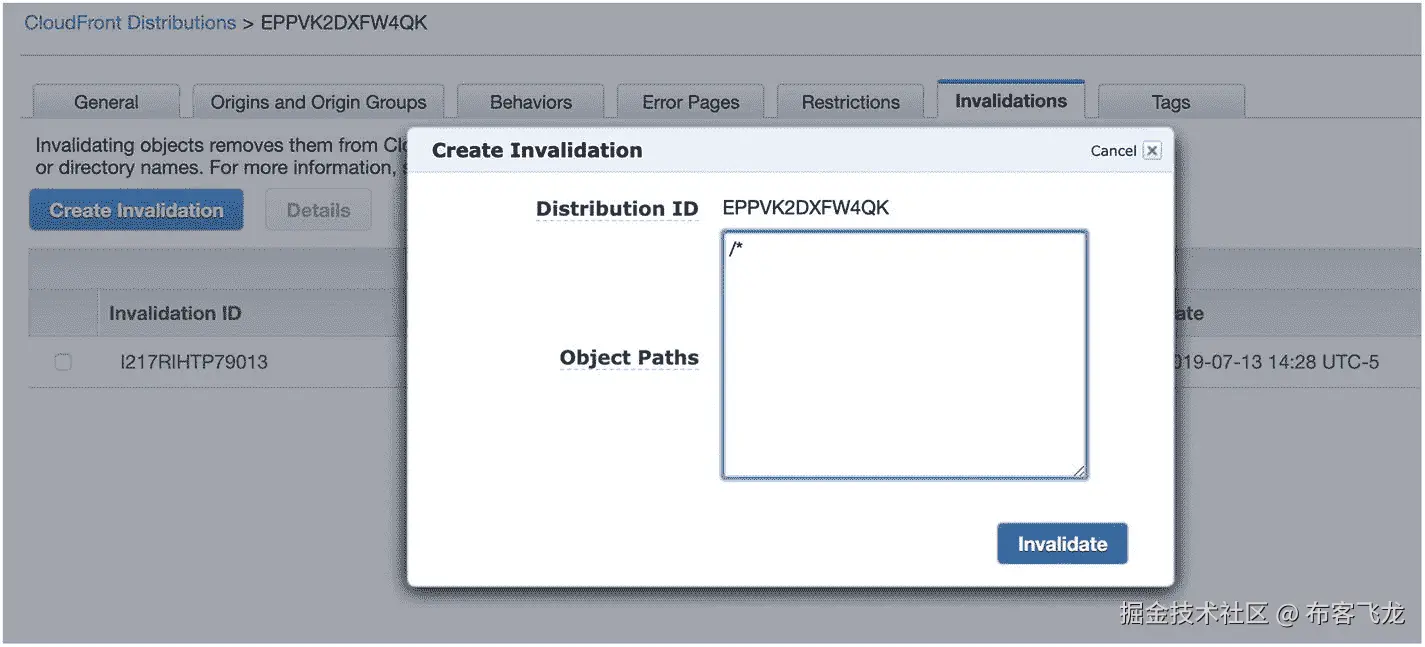Tick the checkbox for invalidation I217RIHTP79013
Viewport: 1425px width, 647px height.
click(63, 362)
